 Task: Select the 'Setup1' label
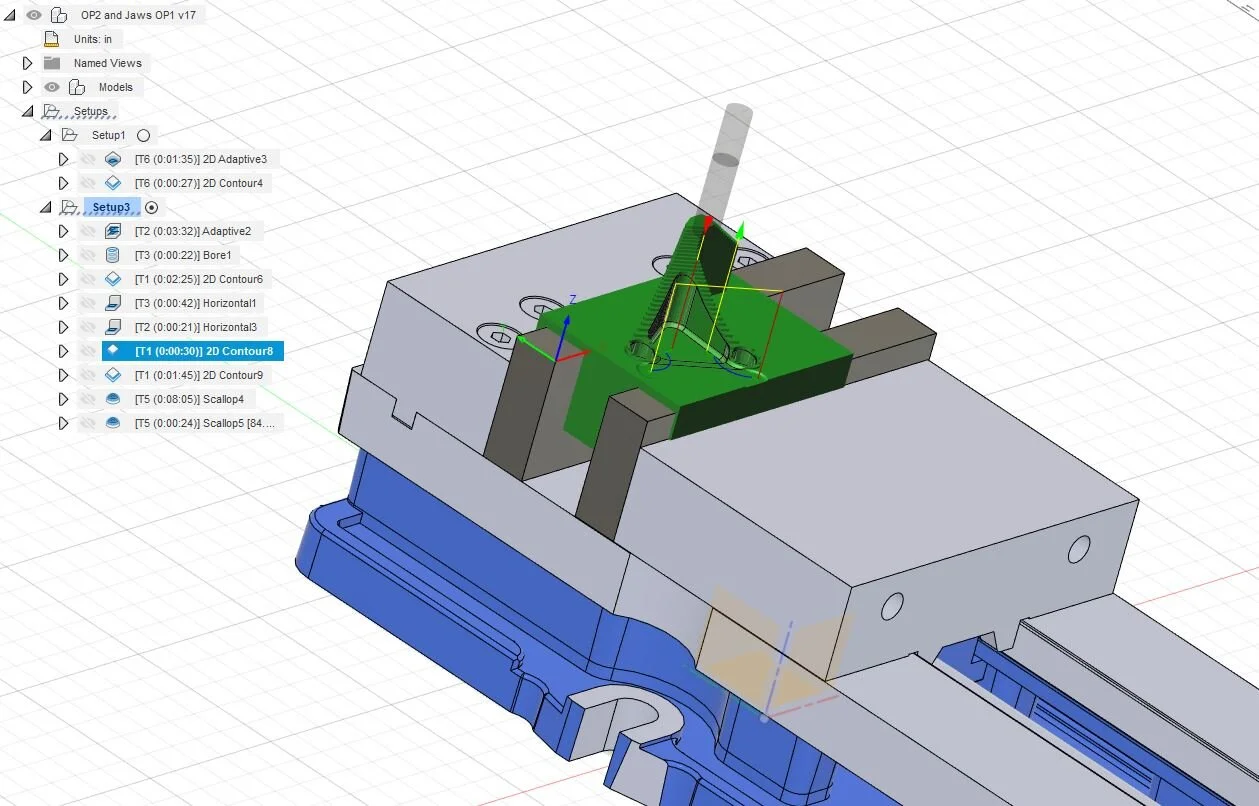[109, 135]
